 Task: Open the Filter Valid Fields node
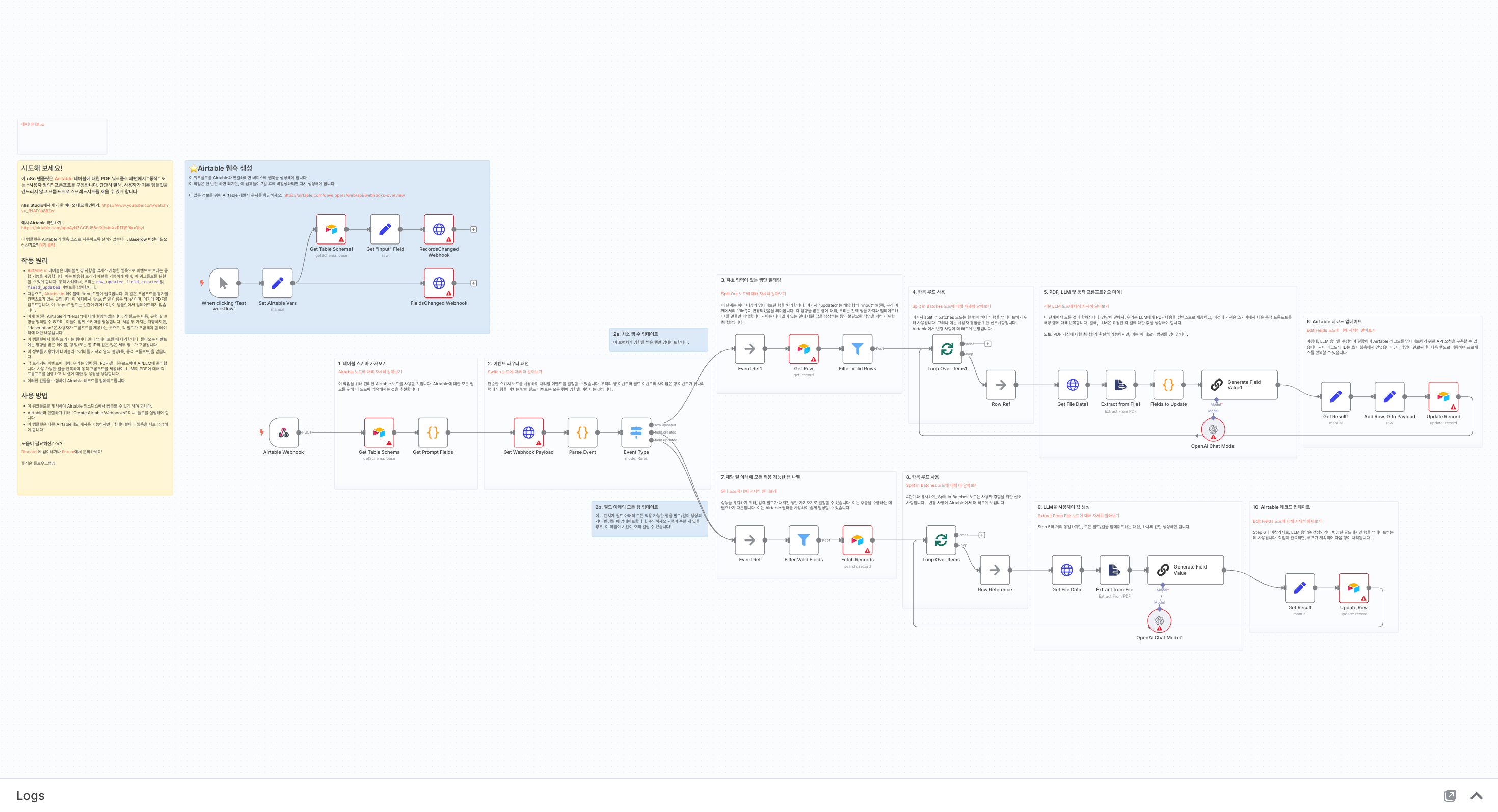tap(804, 540)
